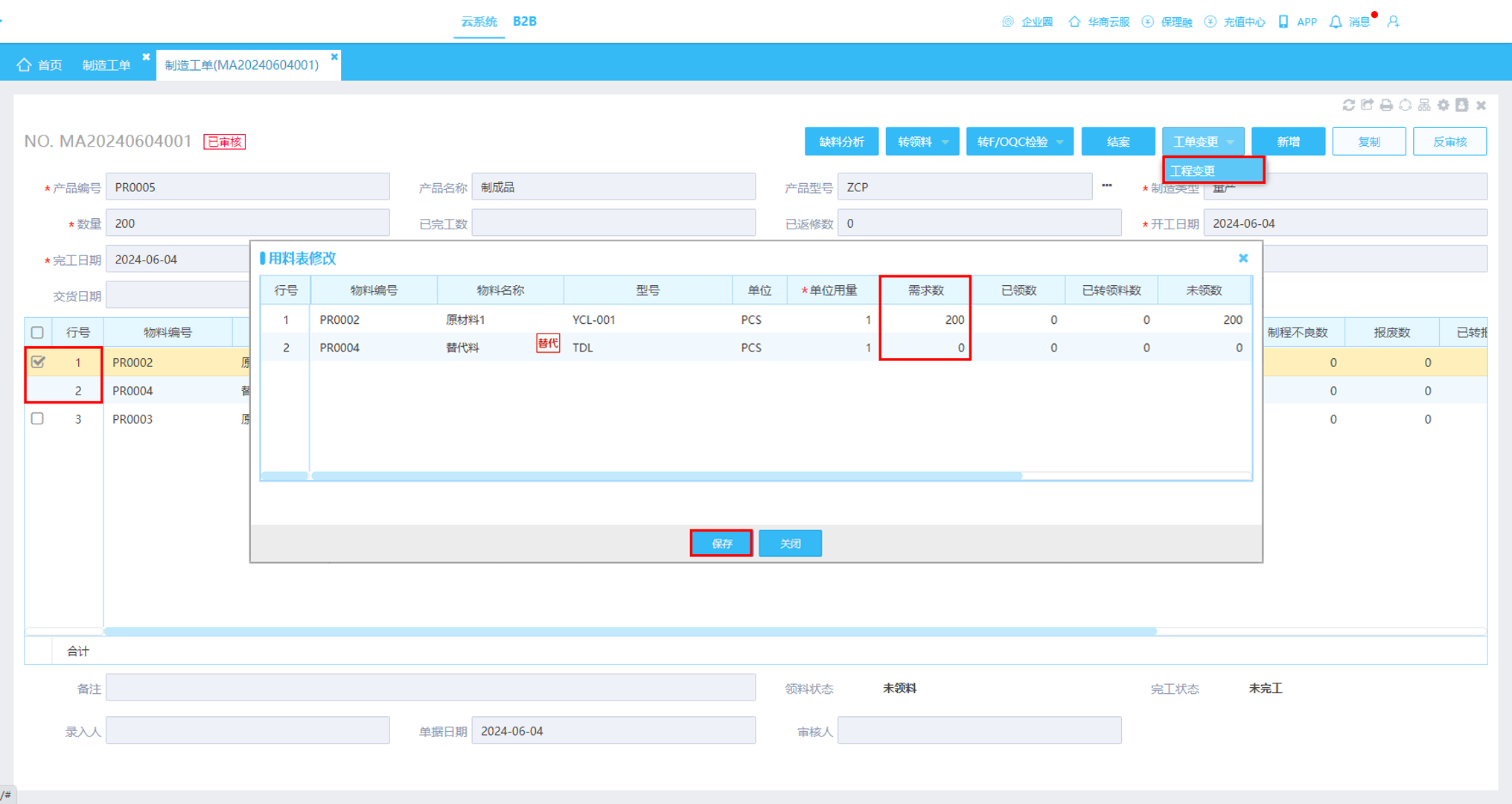Image resolution: width=1512 pixels, height=804 pixels.
Task: Click the circular workflow icon
Action: coord(1406,105)
